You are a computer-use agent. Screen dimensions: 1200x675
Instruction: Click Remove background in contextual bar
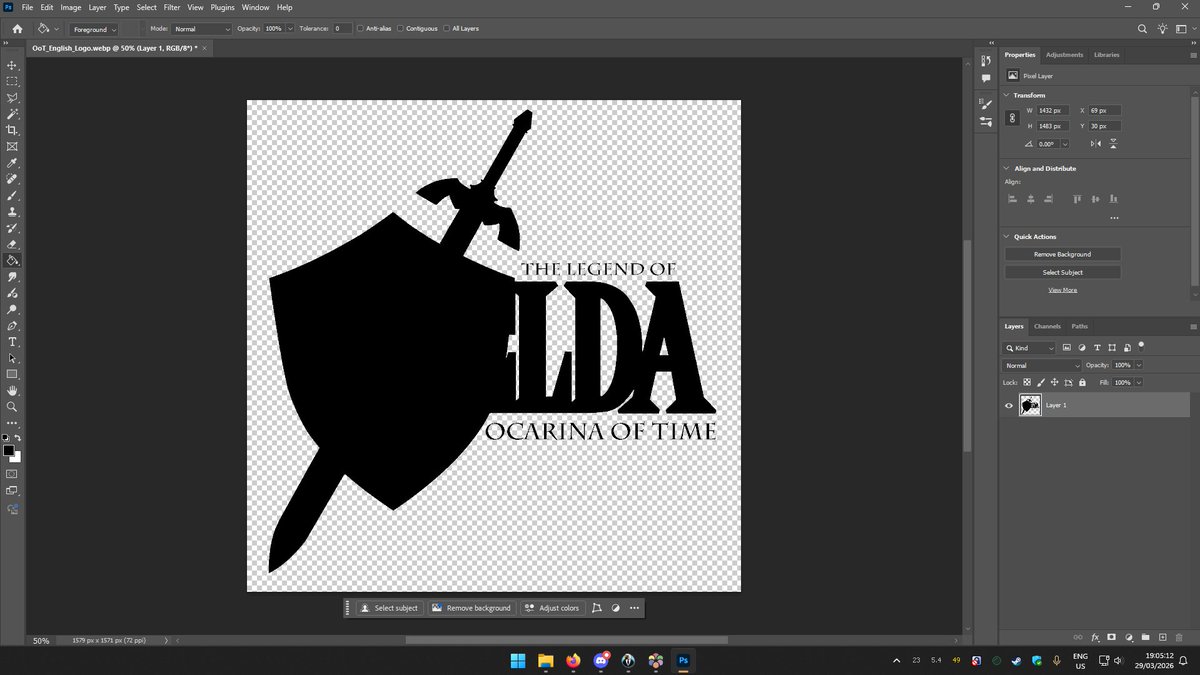(x=471, y=608)
